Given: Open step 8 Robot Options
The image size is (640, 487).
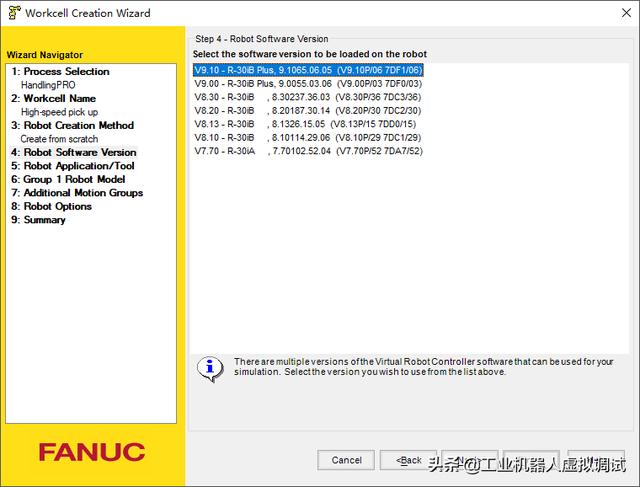Looking at the screenshot, I should (x=51, y=206).
